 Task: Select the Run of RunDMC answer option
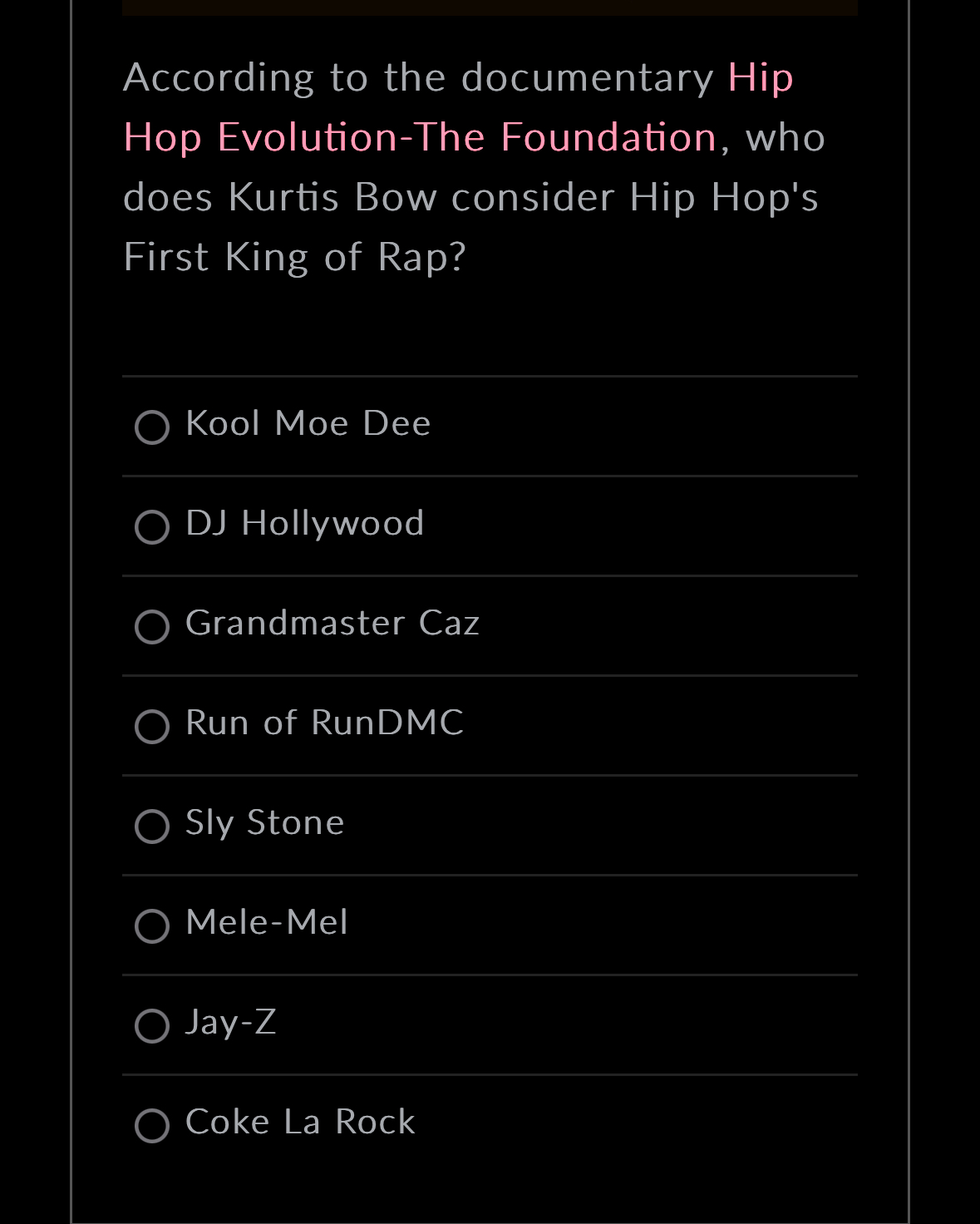tap(153, 727)
